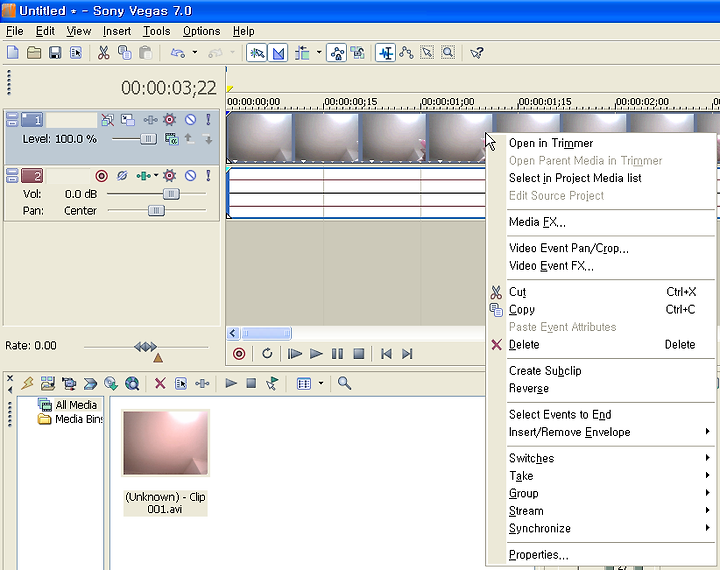
Task: Activate the What's This help icon
Action: pyautogui.click(x=477, y=53)
